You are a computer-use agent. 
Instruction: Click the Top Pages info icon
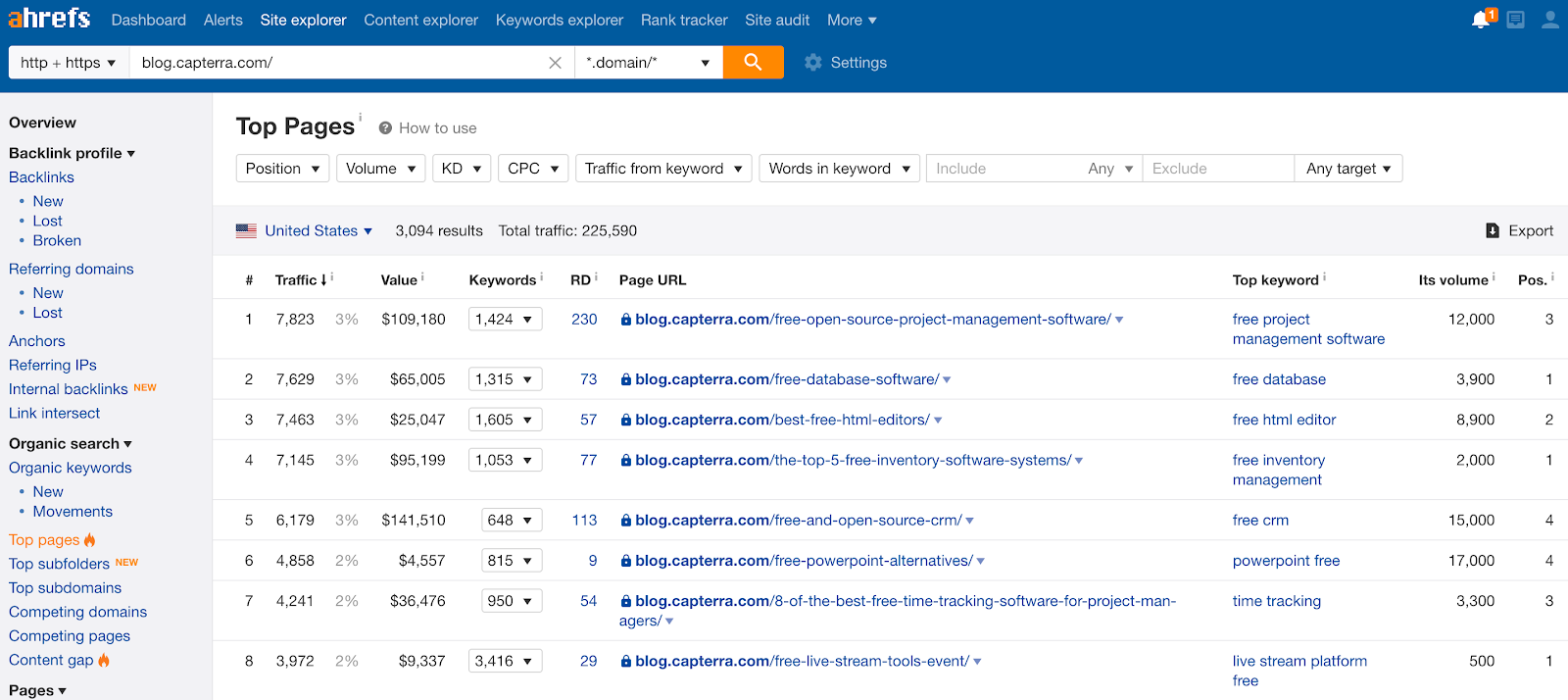(x=360, y=117)
